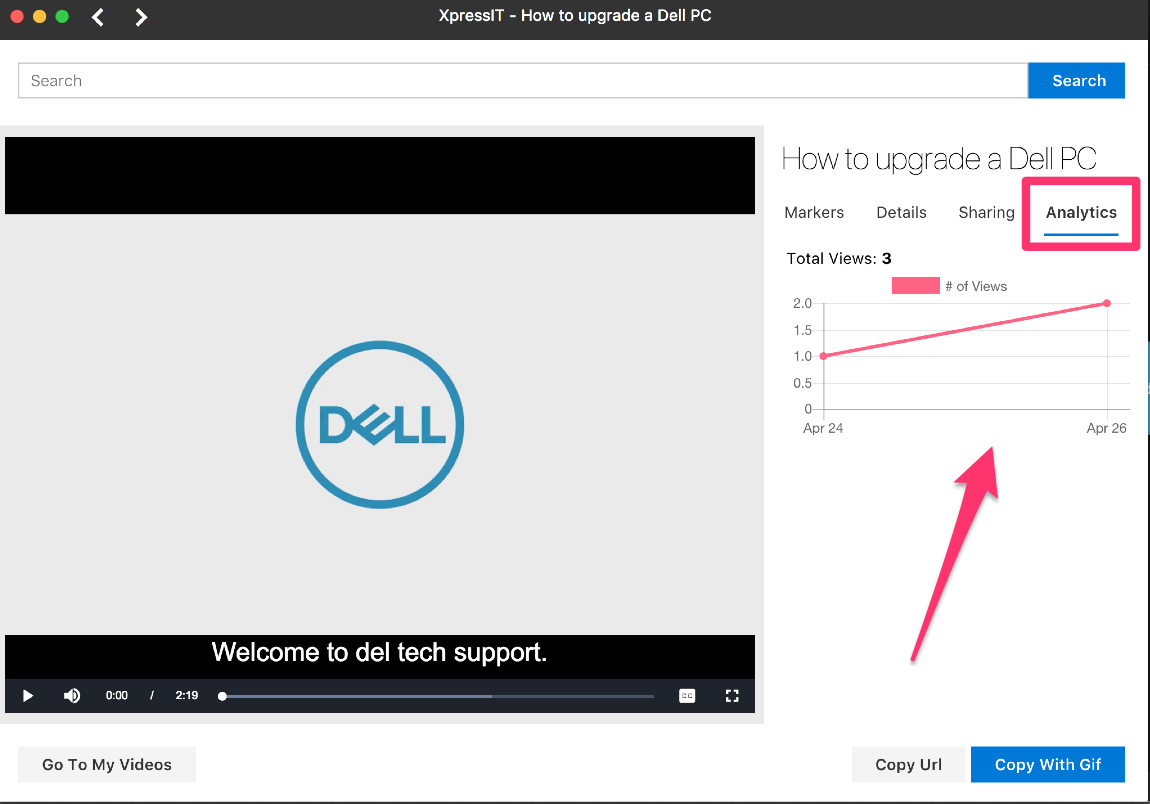Mute the video volume speaker icon
This screenshot has height=804, width=1150.
pyautogui.click(x=72, y=695)
